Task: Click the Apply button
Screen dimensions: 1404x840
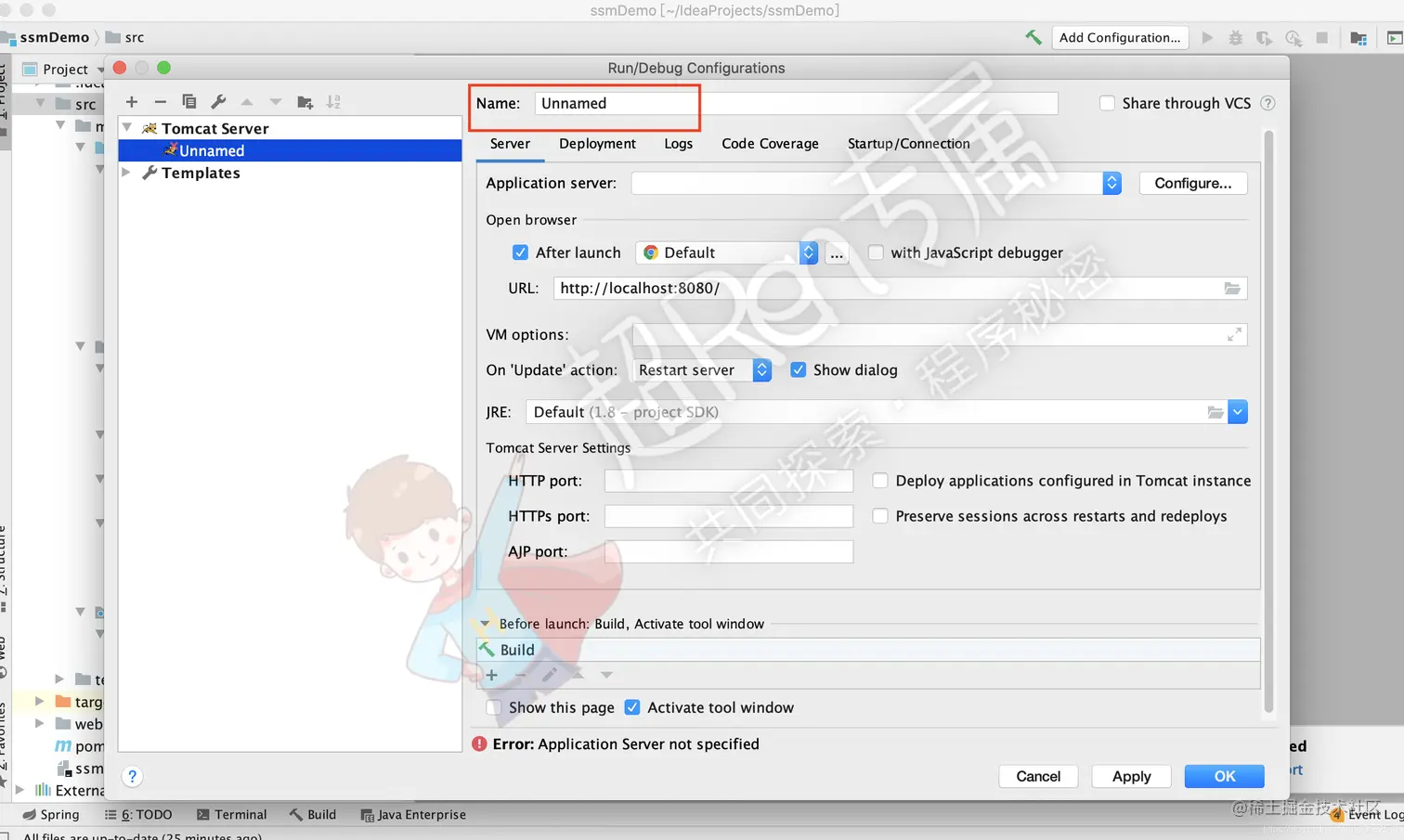Action: 1131,776
